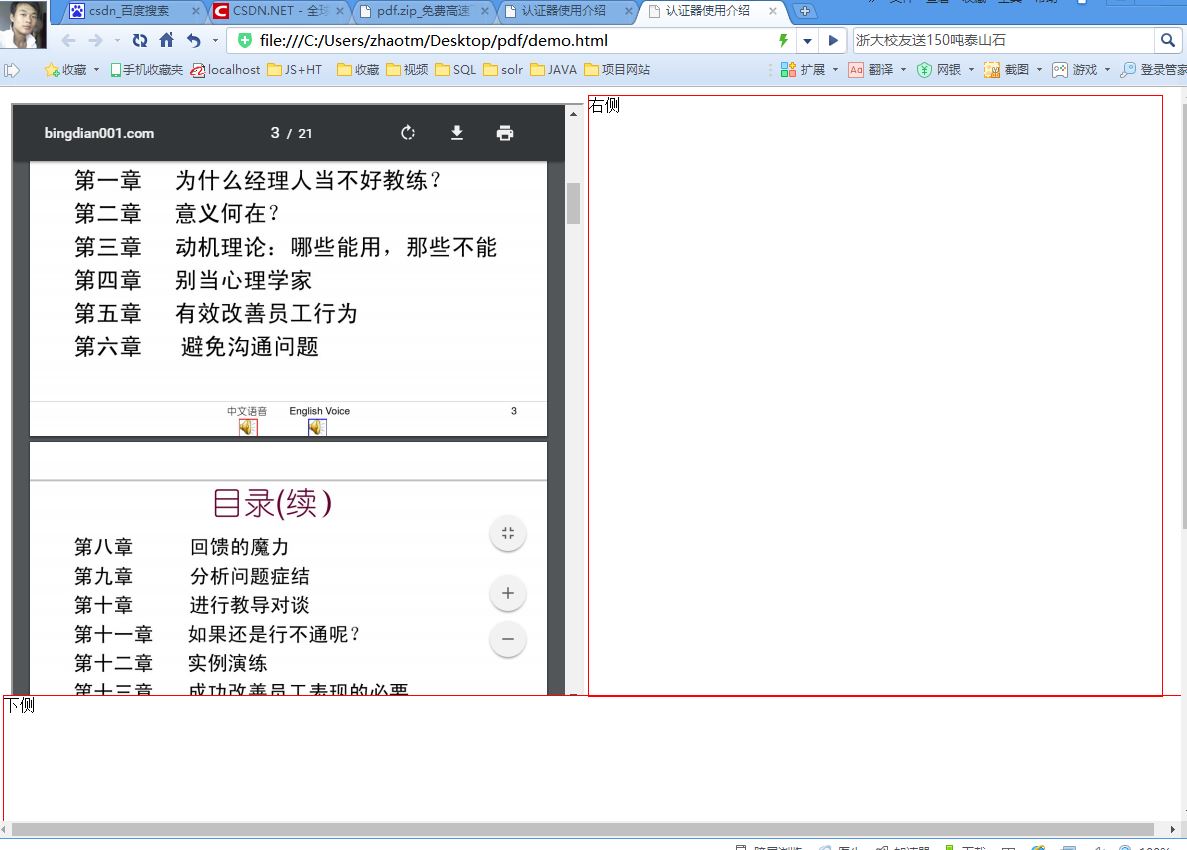1187x850 pixels.
Task: Expand the 翻译 dropdown arrow
Action: coord(903,70)
